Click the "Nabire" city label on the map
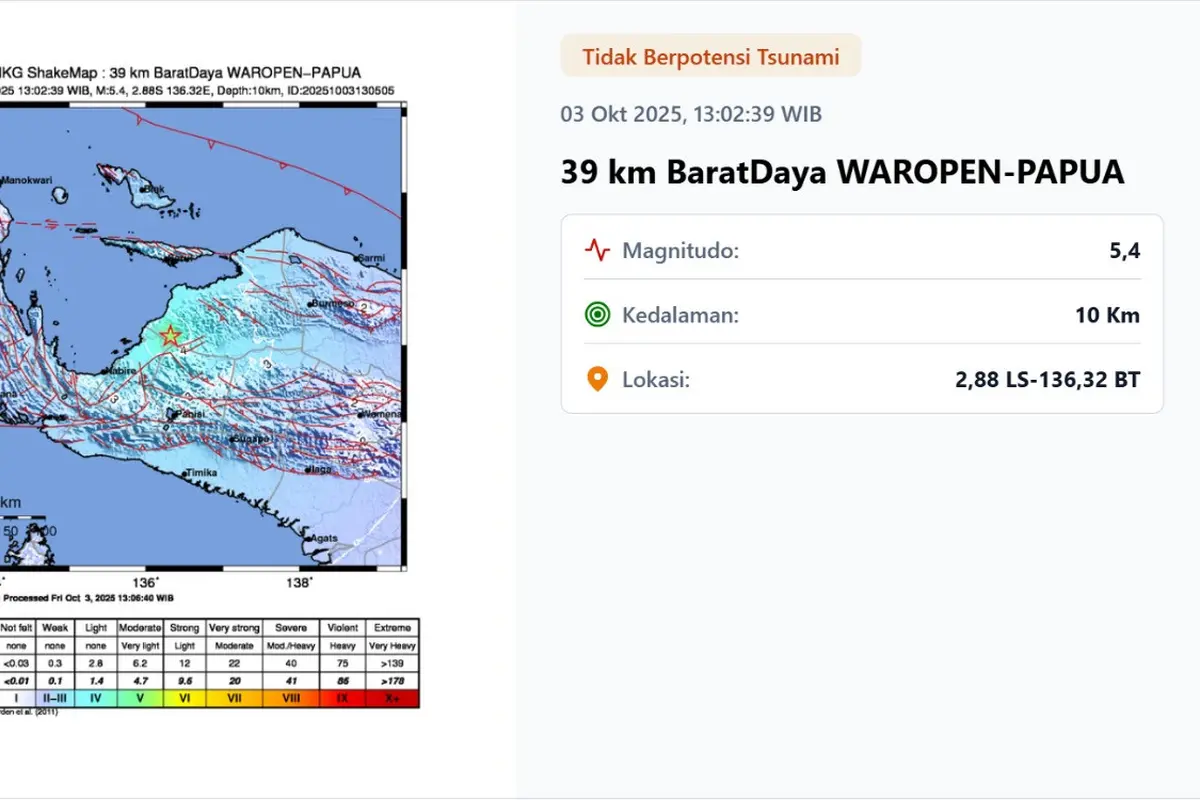Image resolution: width=1200 pixels, height=800 pixels. pyautogui.click(x=122, y=370)
